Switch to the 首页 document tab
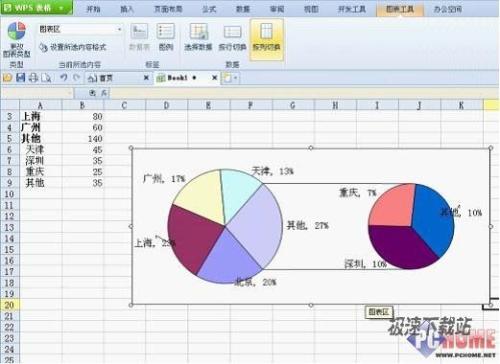The height and width of the screenshot is (364, 500). coord(106,78)
